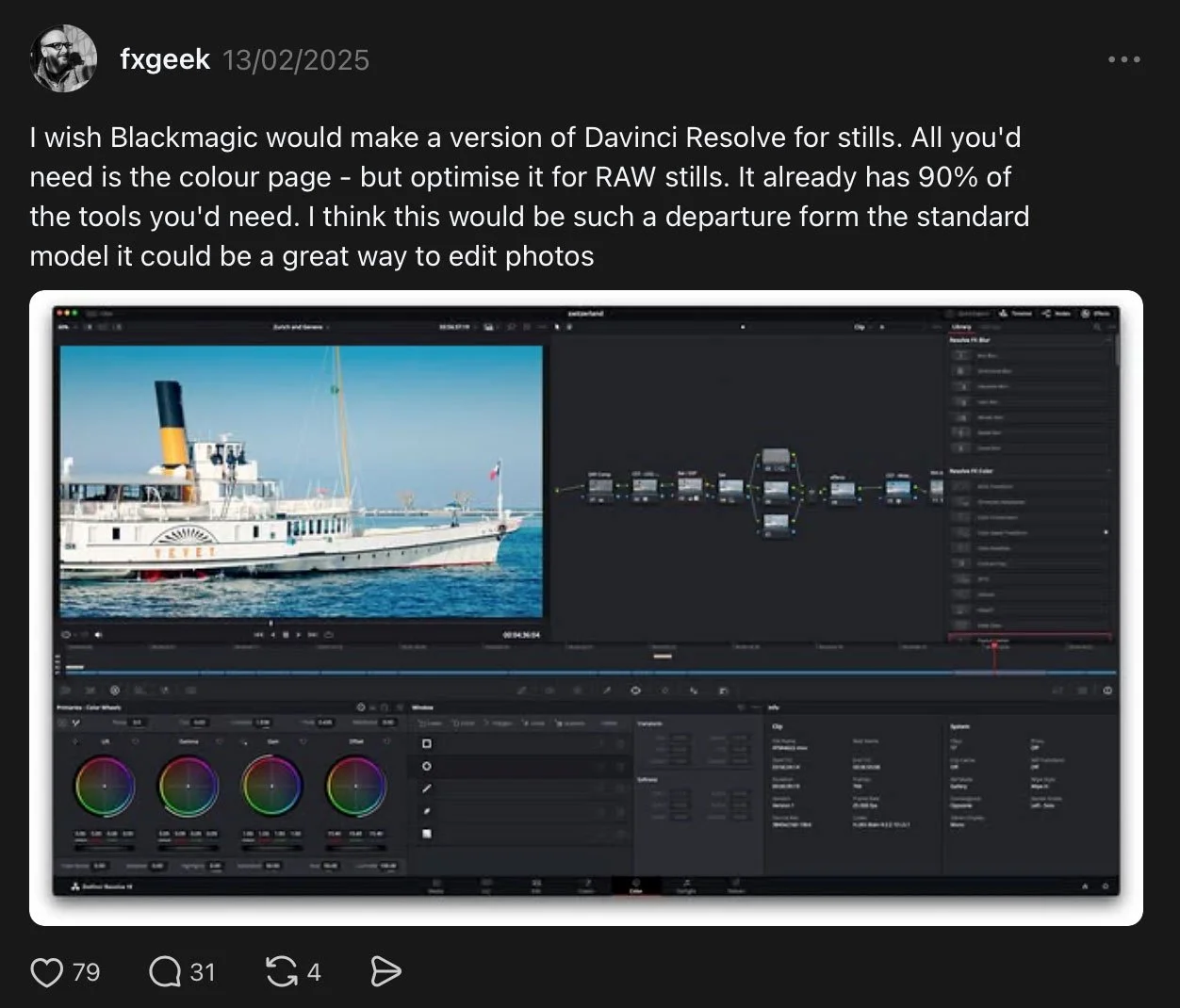The image size is (1180, 1008).
Task: Open the fxgeek username link
Action: coord(165,59)
